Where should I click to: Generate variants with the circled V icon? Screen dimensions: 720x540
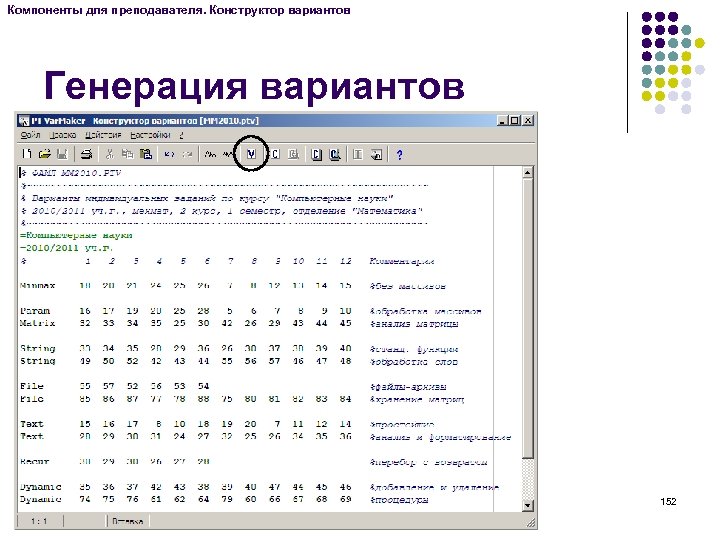pyautogui.click(x=251, y=154)
